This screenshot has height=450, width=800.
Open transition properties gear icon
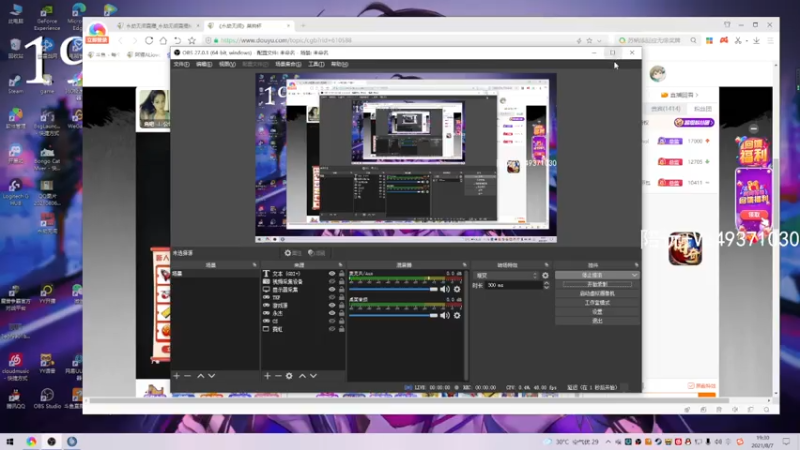coord(545,276)
